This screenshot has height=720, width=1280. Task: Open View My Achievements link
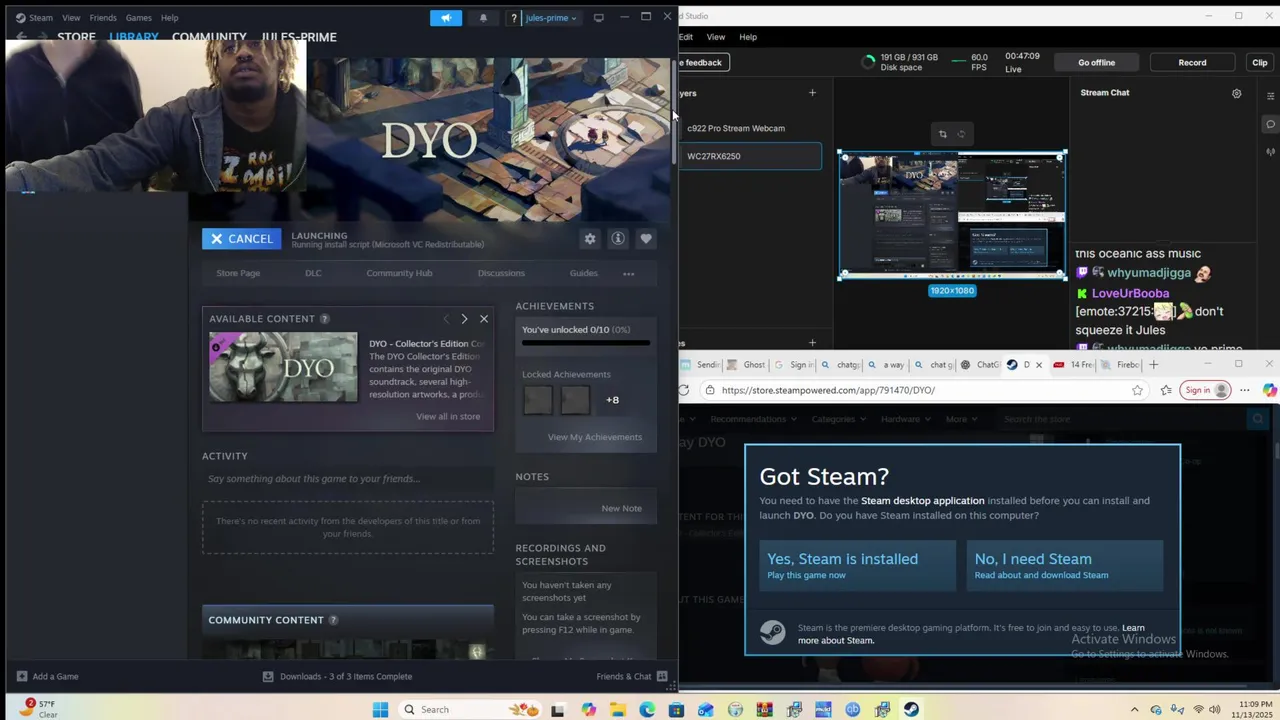(595, 437)
